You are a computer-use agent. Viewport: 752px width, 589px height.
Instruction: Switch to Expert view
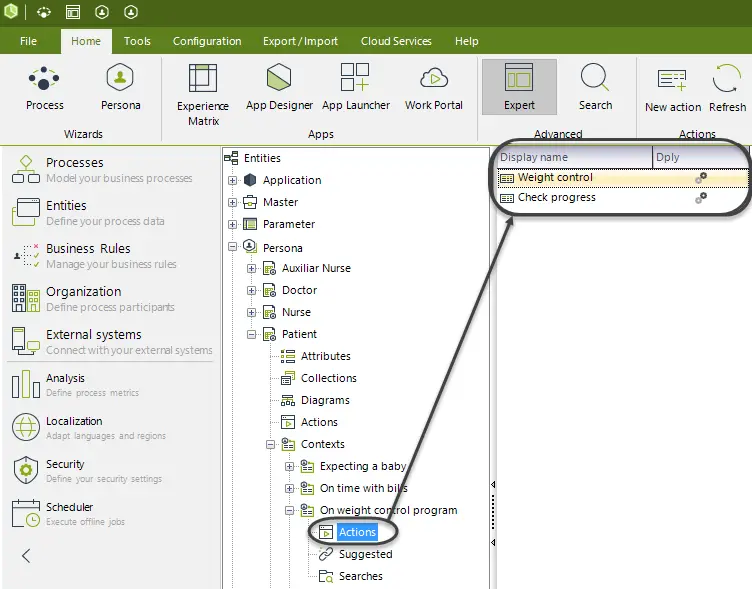pyautogui.click(x=519, y=87)
